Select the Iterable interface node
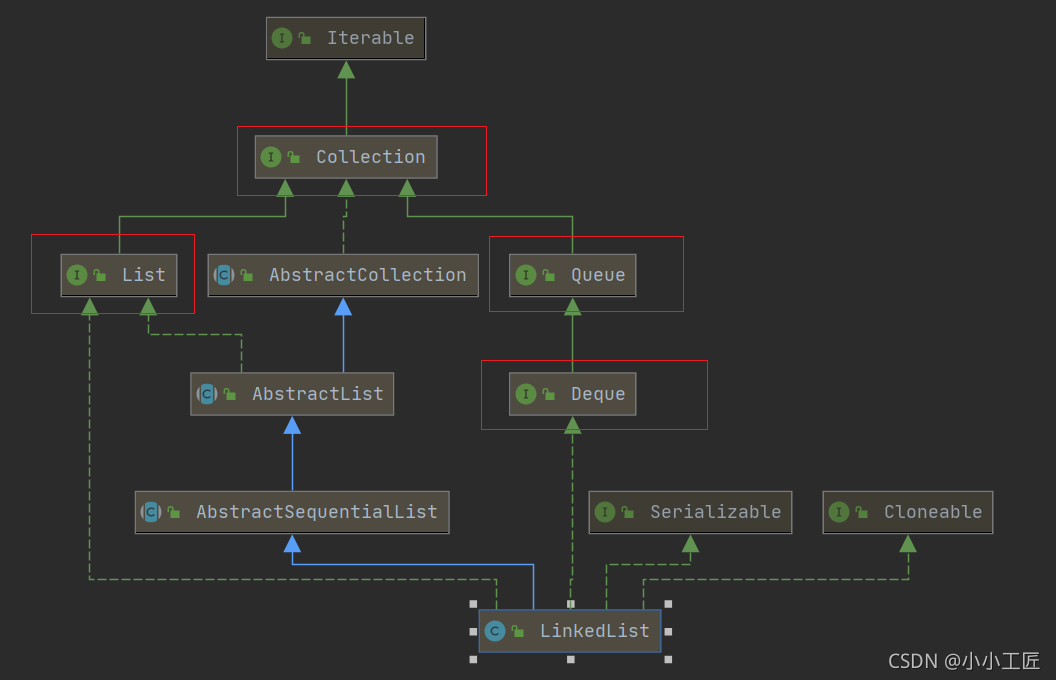 (345, 38)
